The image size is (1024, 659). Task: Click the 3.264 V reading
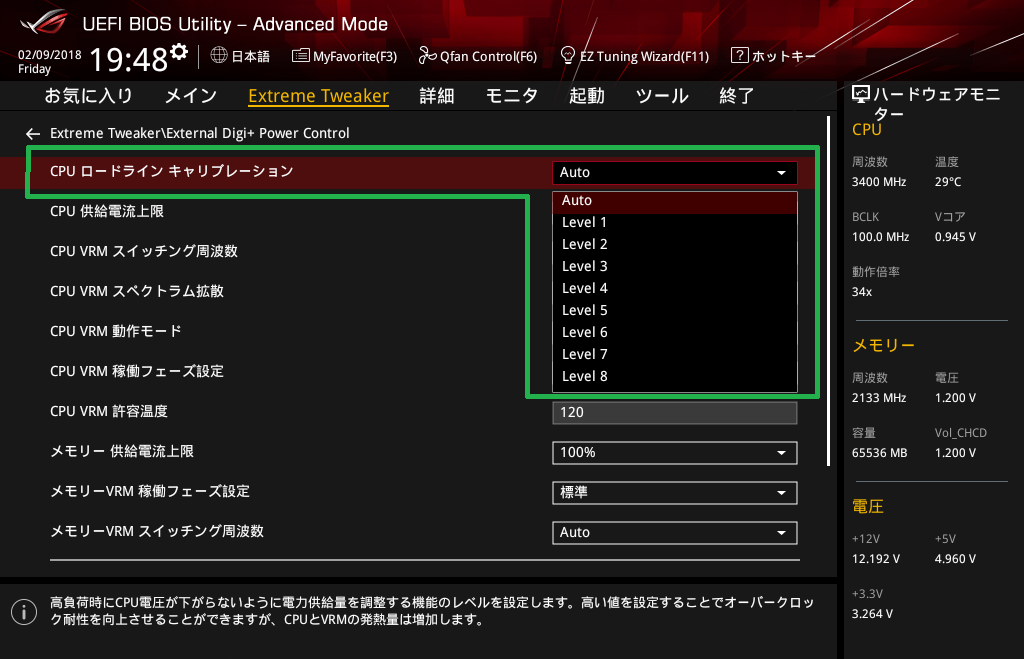coord(872,614)
